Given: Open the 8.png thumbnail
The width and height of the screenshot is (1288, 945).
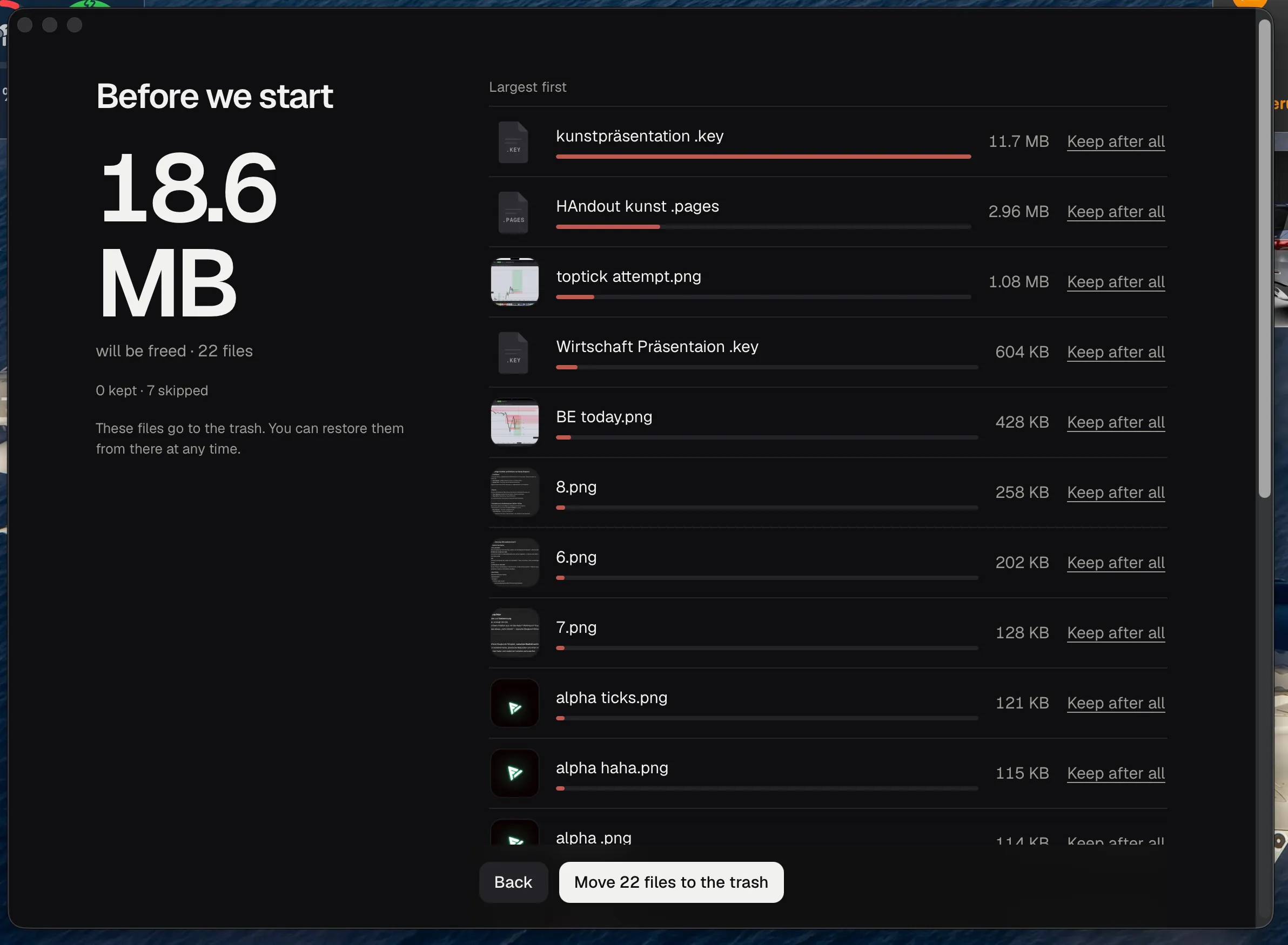Looking at the screenshot, I should (x=514, y=492).
